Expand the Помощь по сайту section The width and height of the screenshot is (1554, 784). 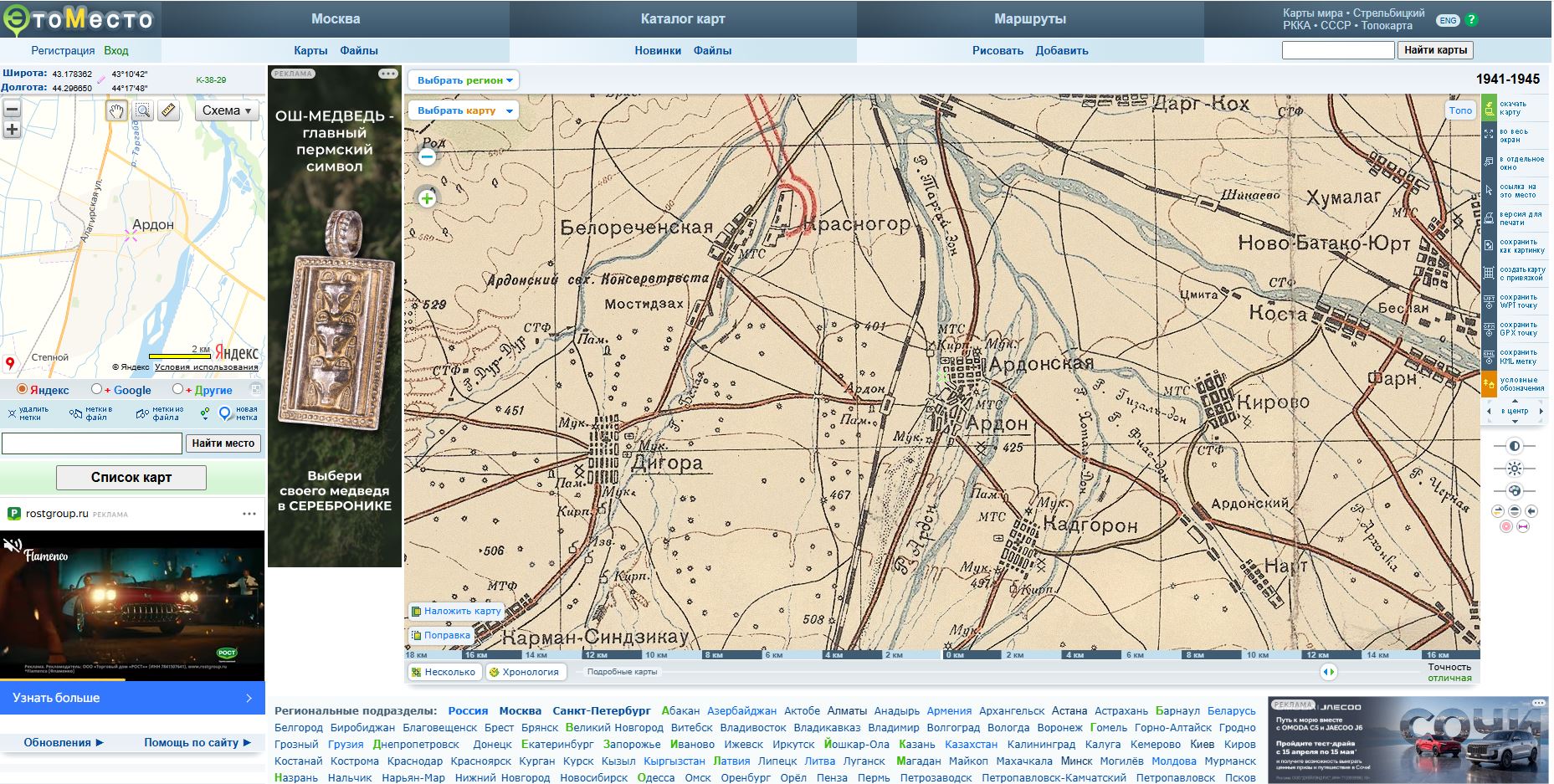coord(197,742)
